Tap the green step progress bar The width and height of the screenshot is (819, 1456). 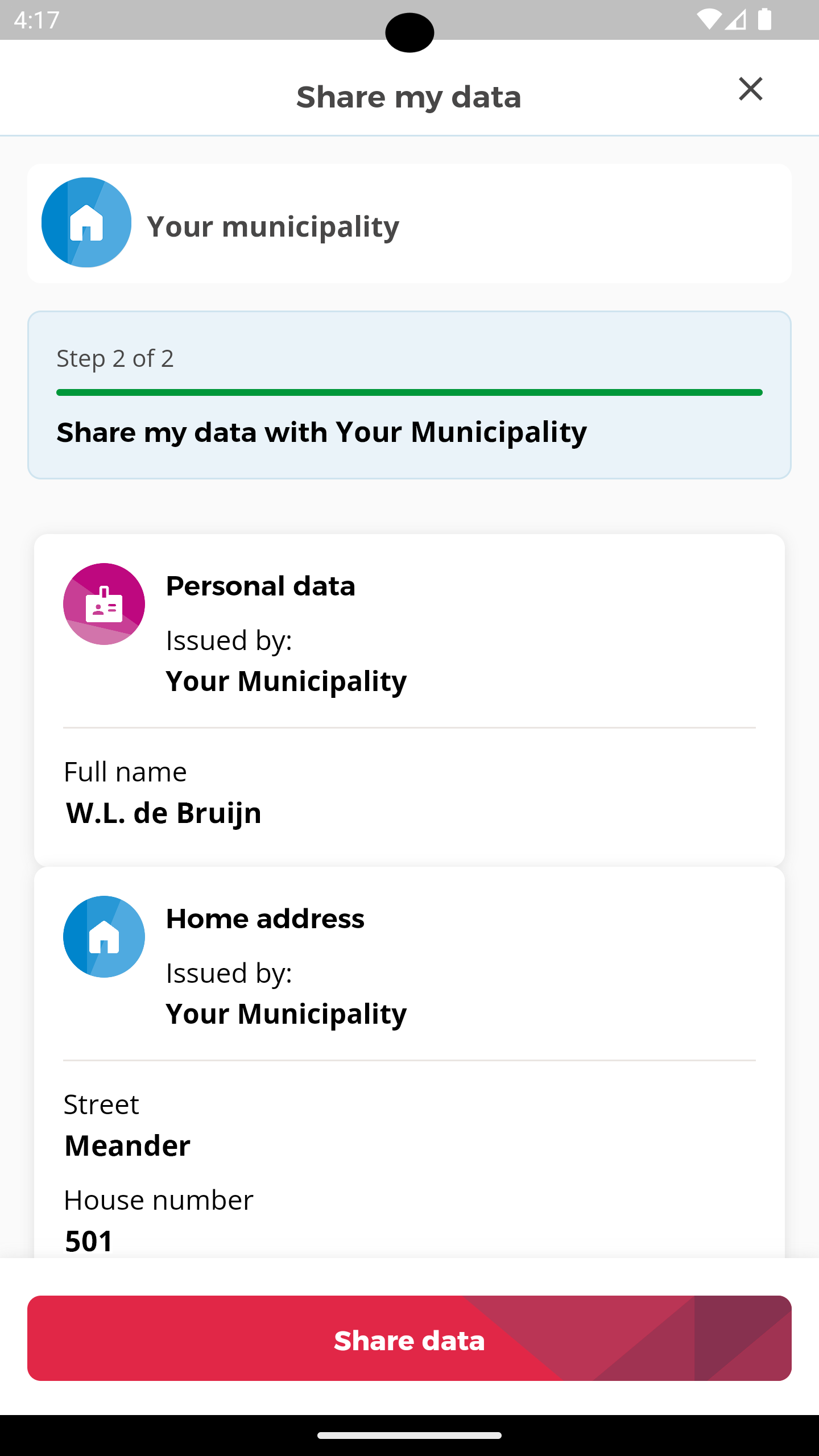[x=409, y=392]
